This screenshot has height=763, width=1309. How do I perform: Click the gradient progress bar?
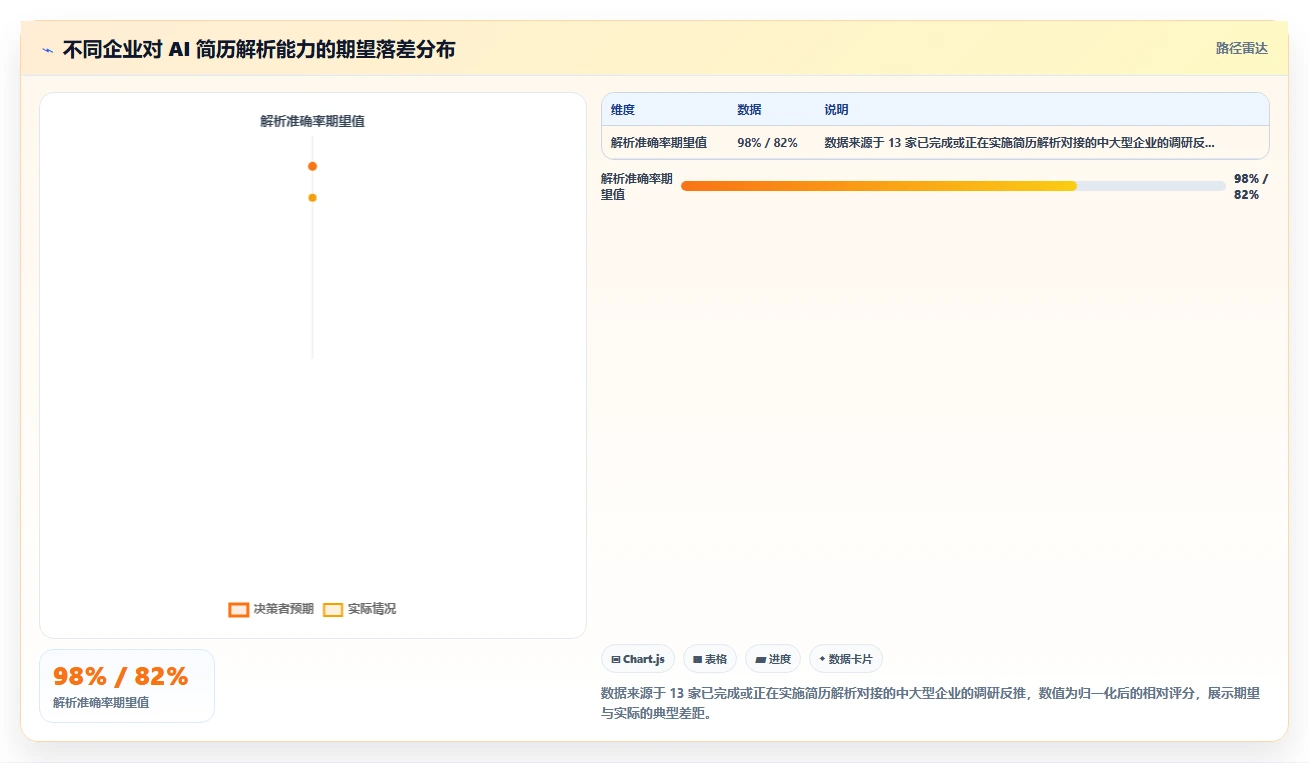click(x=953, y=186)
